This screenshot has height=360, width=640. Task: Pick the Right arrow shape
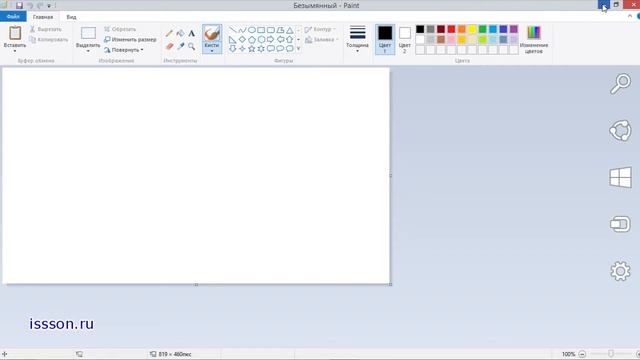(271, 40)
